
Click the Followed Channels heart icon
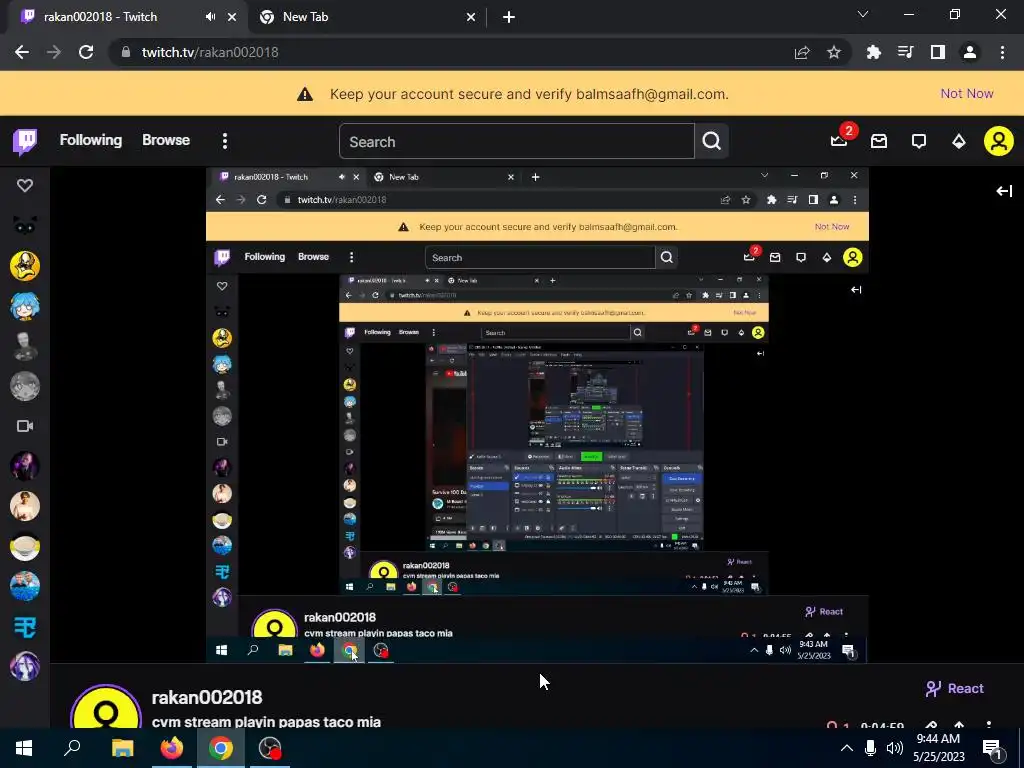(x=25, y=185)
